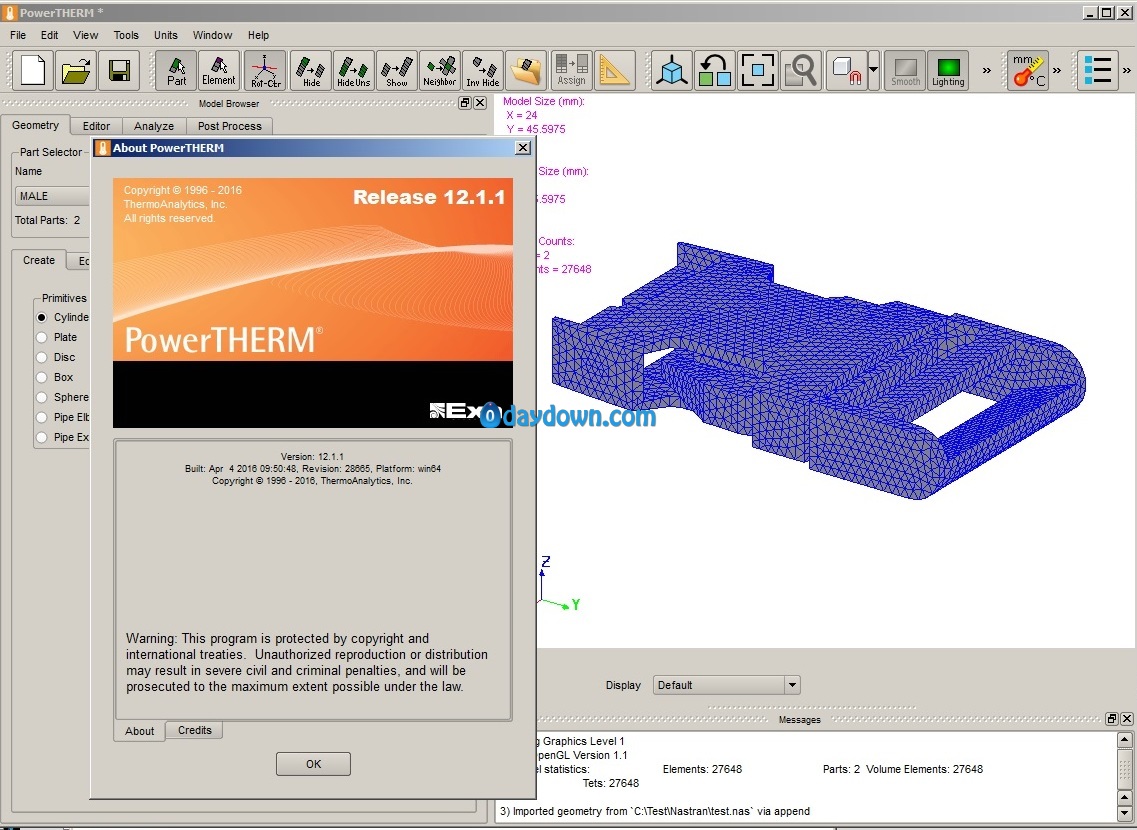Float the Messages panel
Image resolution: width=1137 pixels, height=830 pixels.
coord(1112,719)
